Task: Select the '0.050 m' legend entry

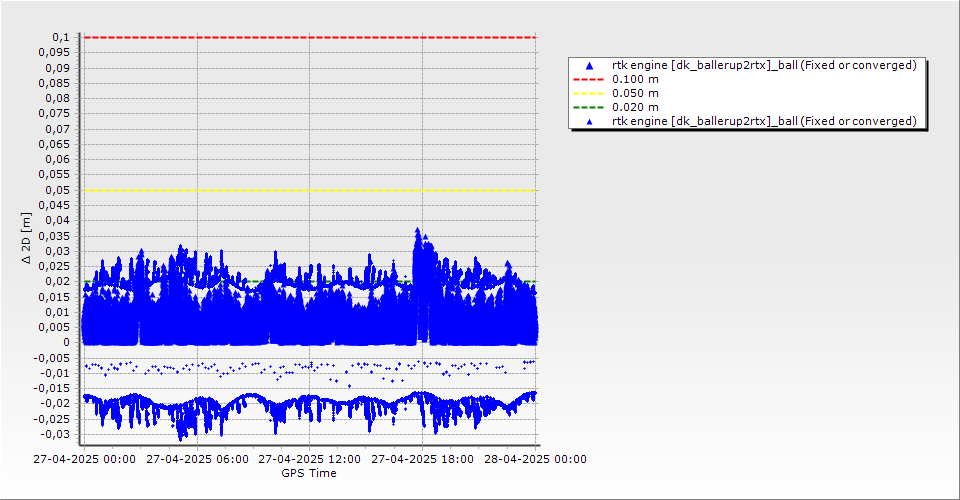Action: (x=636, y=94)
